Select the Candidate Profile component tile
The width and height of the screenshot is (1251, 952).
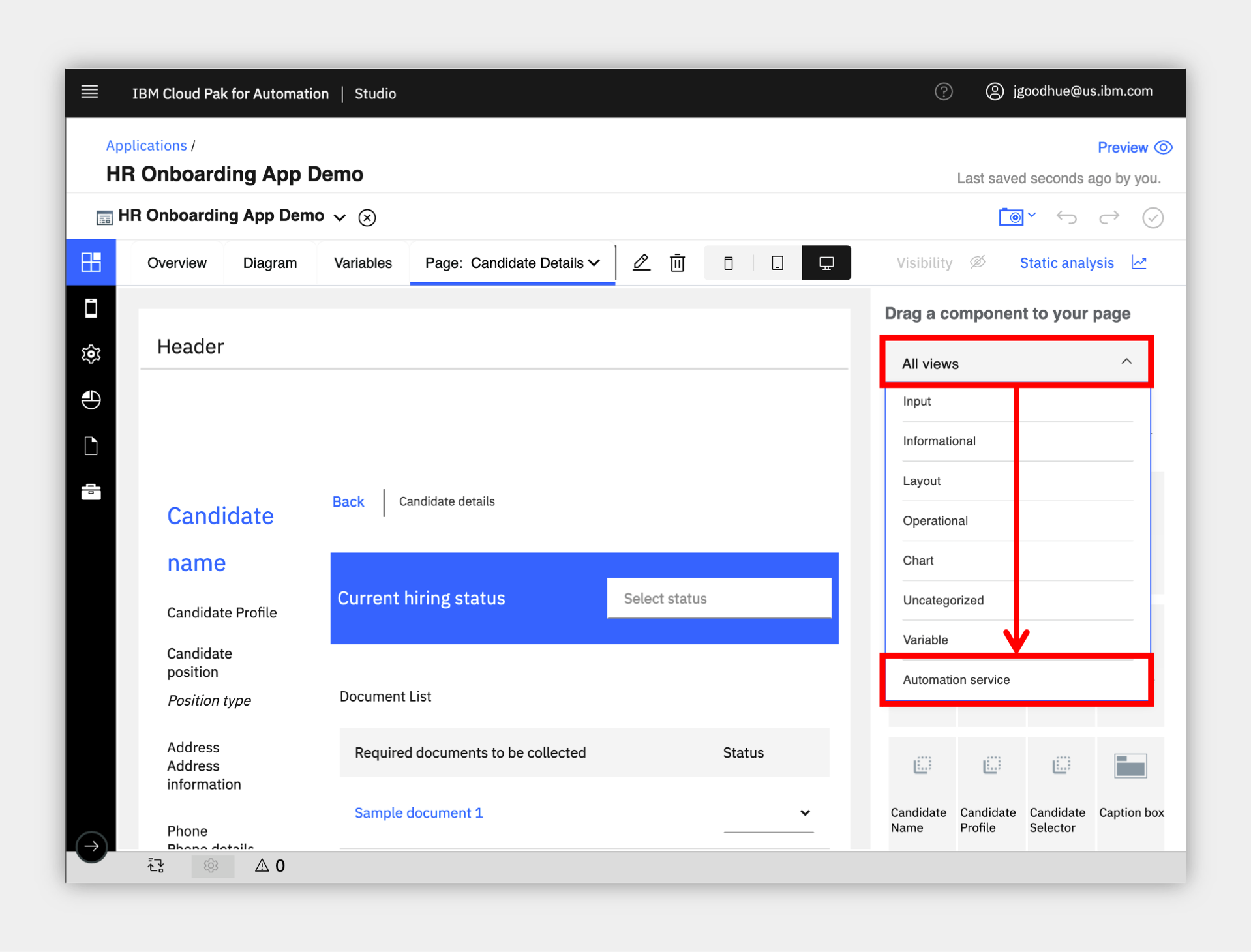[x=991, y=792]
